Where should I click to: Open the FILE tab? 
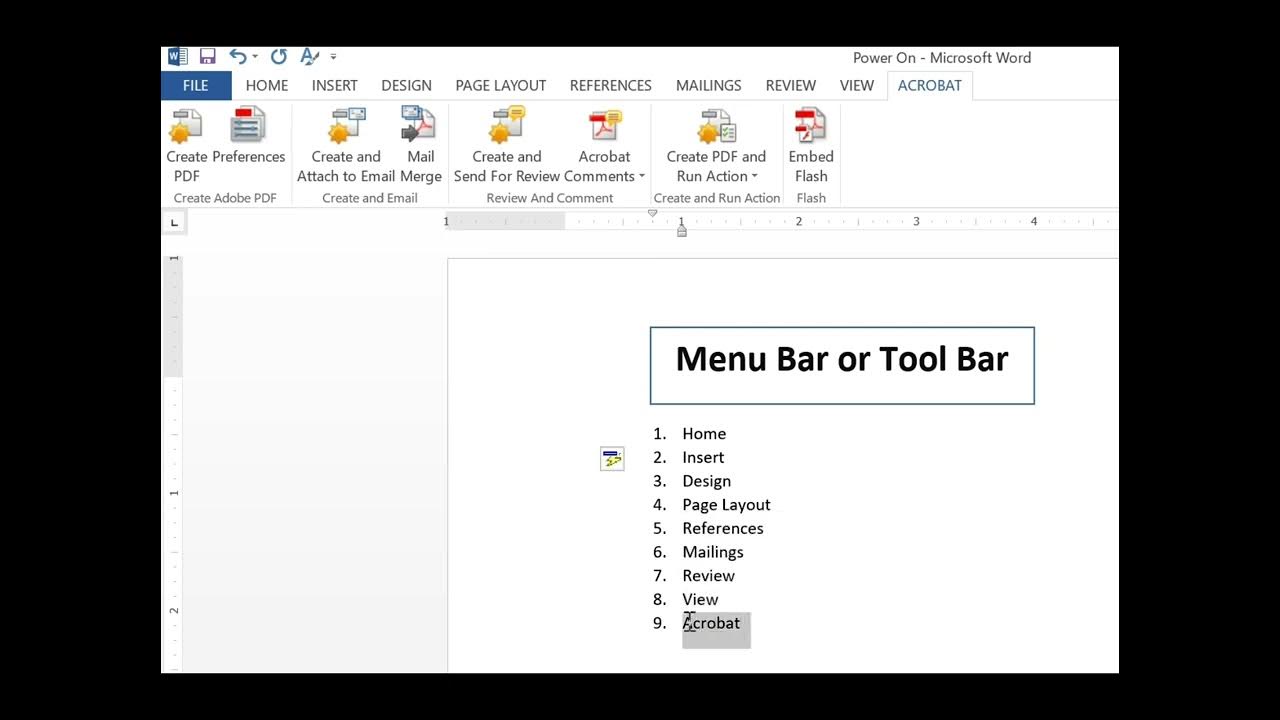196,85
